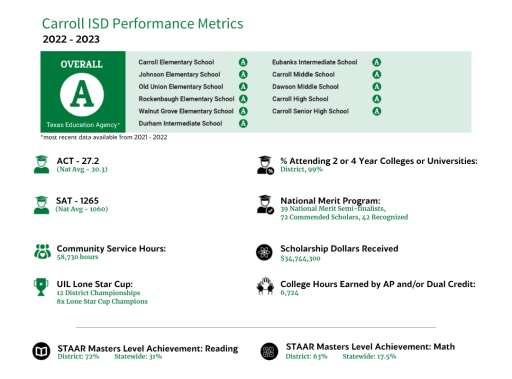Click the STAAR Math circular icon

[x=269, y=351]
